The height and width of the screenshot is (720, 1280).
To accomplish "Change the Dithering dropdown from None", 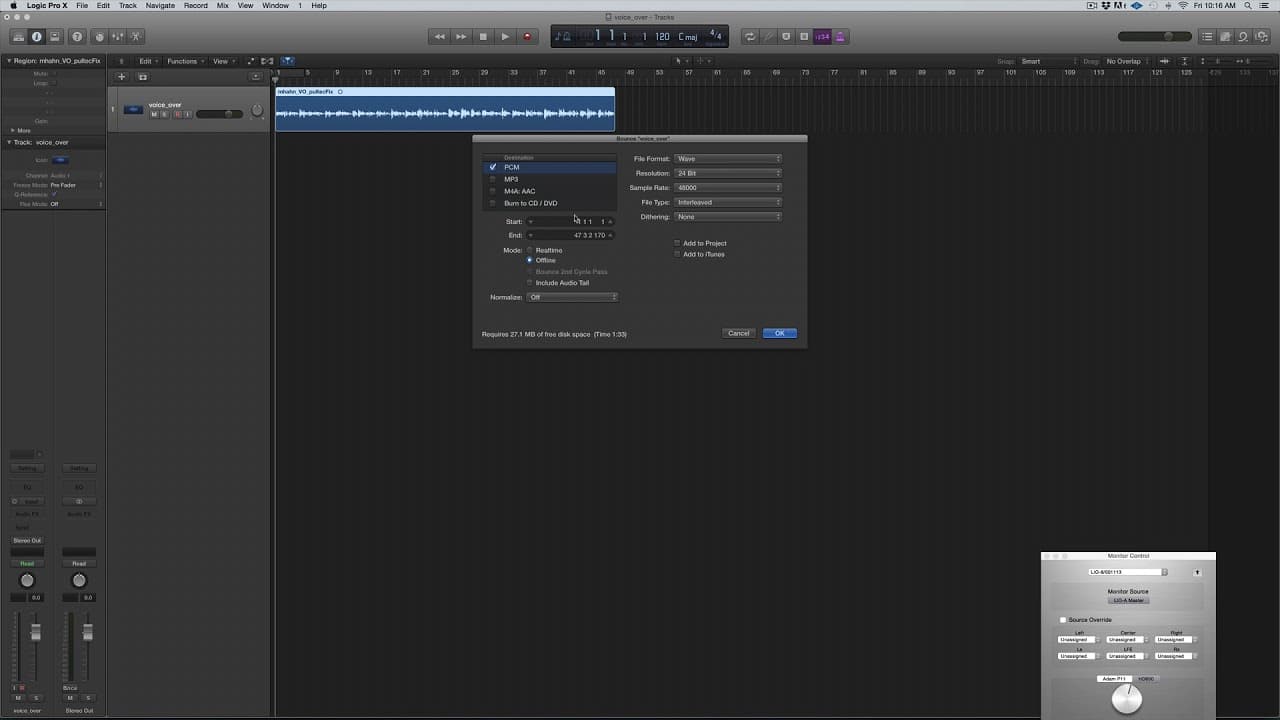I will (728, 216).
